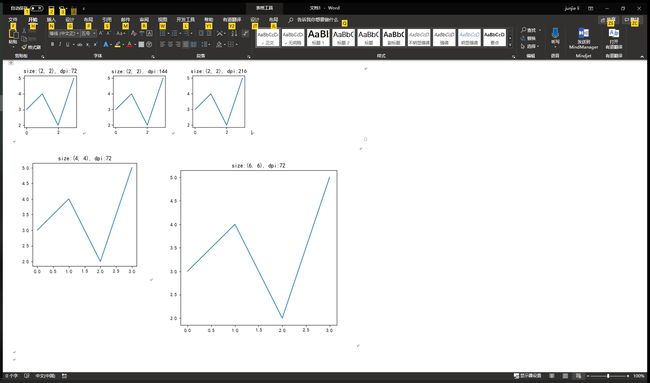The width and height of the screenshot is (650, 383).
Task: Open the font size dropdown
Action: pos(94,33)
